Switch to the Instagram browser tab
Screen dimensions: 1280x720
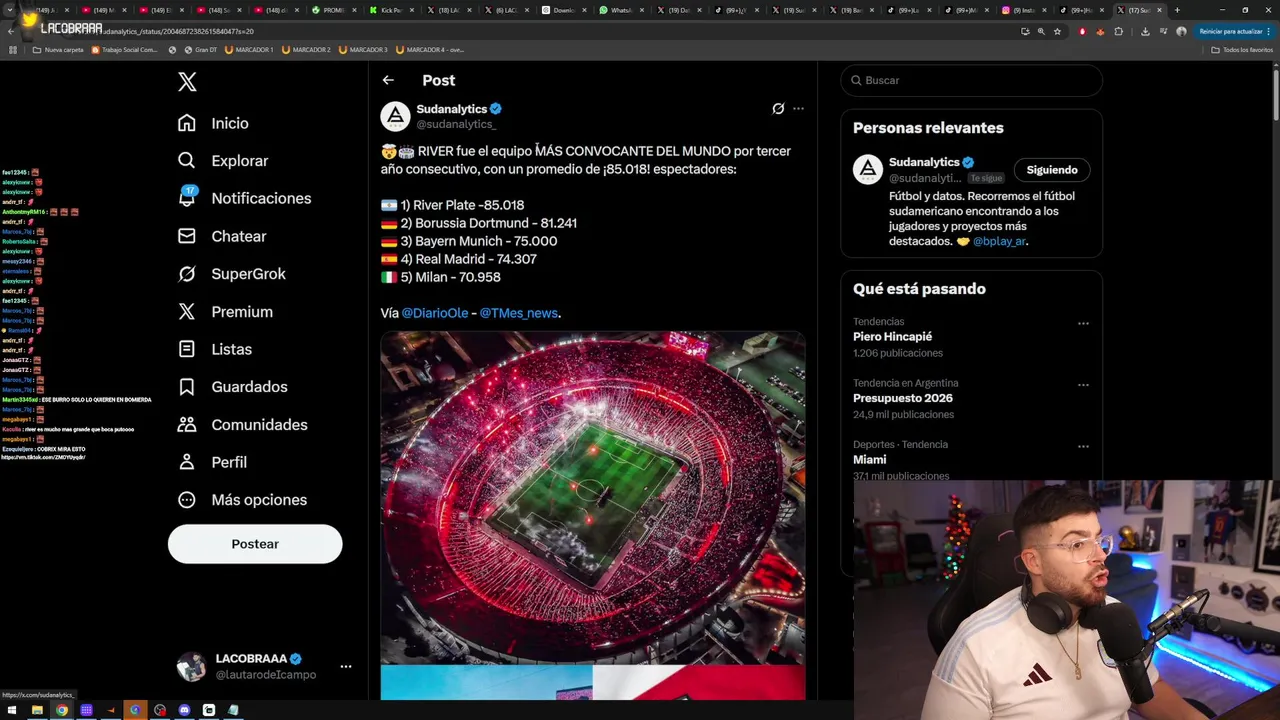[1022, 10]
